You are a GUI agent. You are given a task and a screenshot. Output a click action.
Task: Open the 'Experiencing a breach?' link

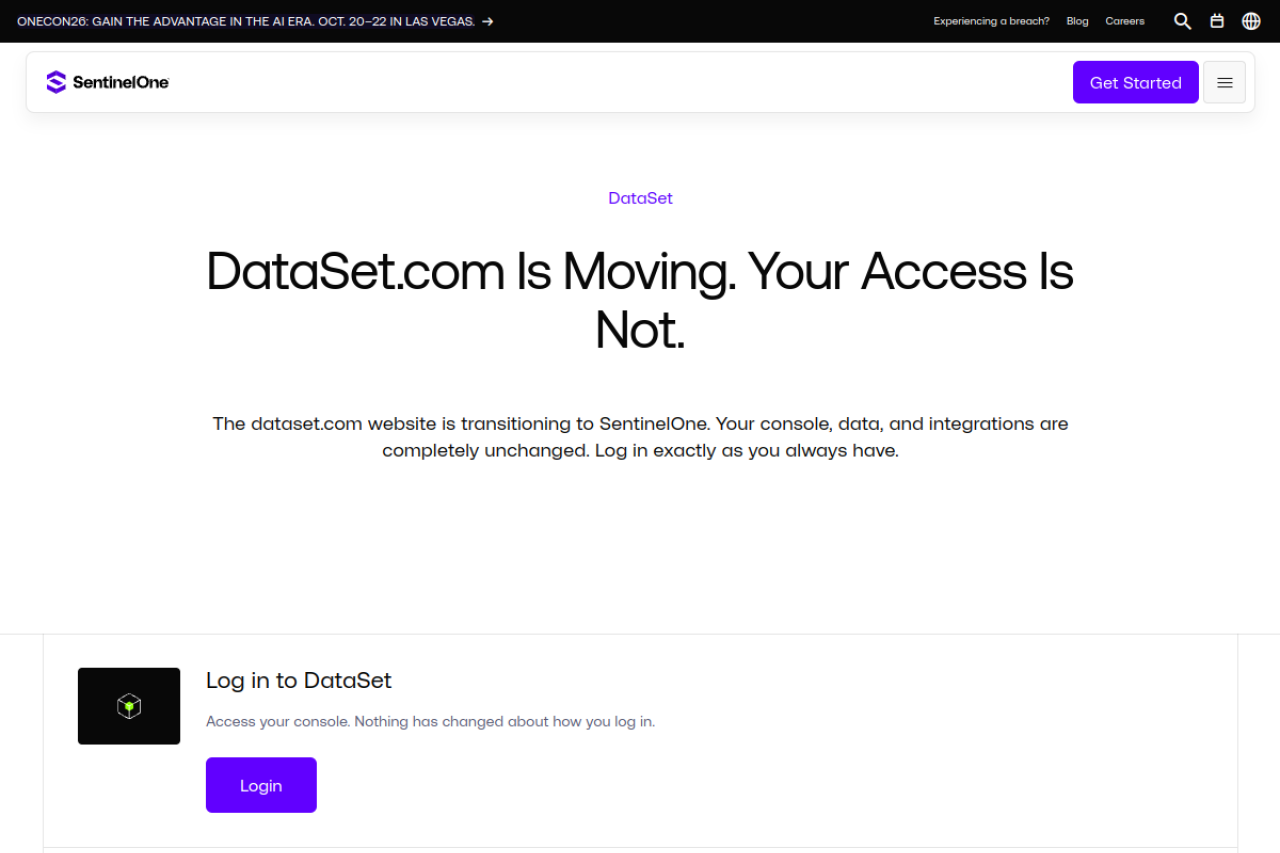point(991,21)
